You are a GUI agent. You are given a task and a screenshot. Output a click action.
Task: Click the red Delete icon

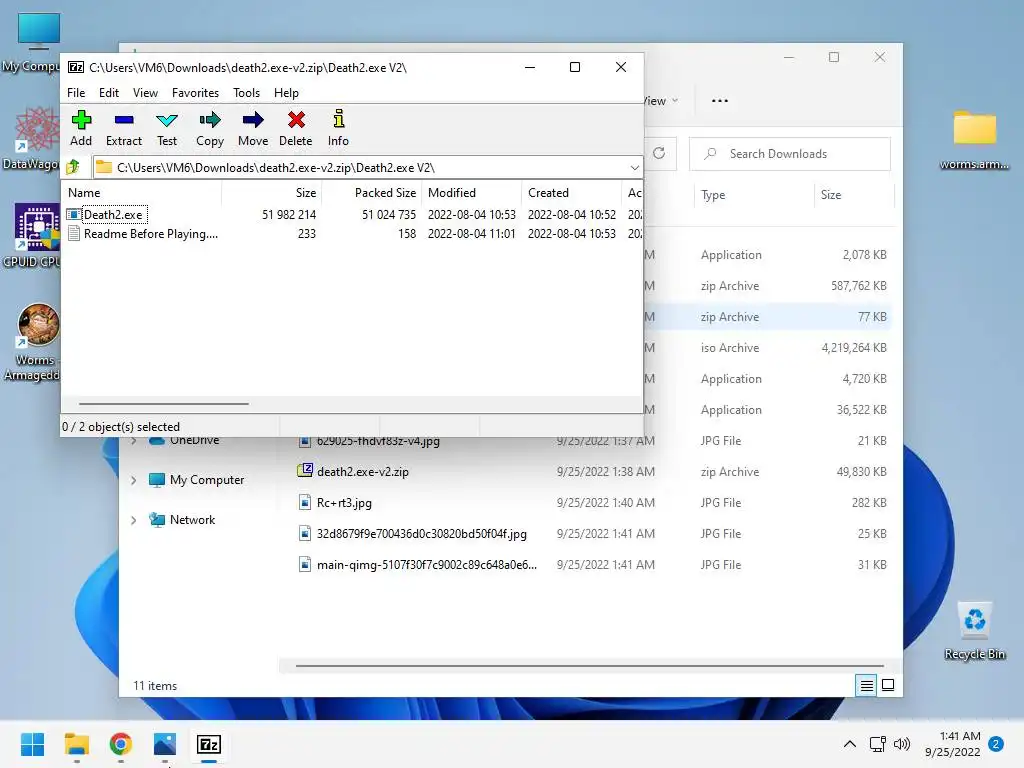pos(296,128)
